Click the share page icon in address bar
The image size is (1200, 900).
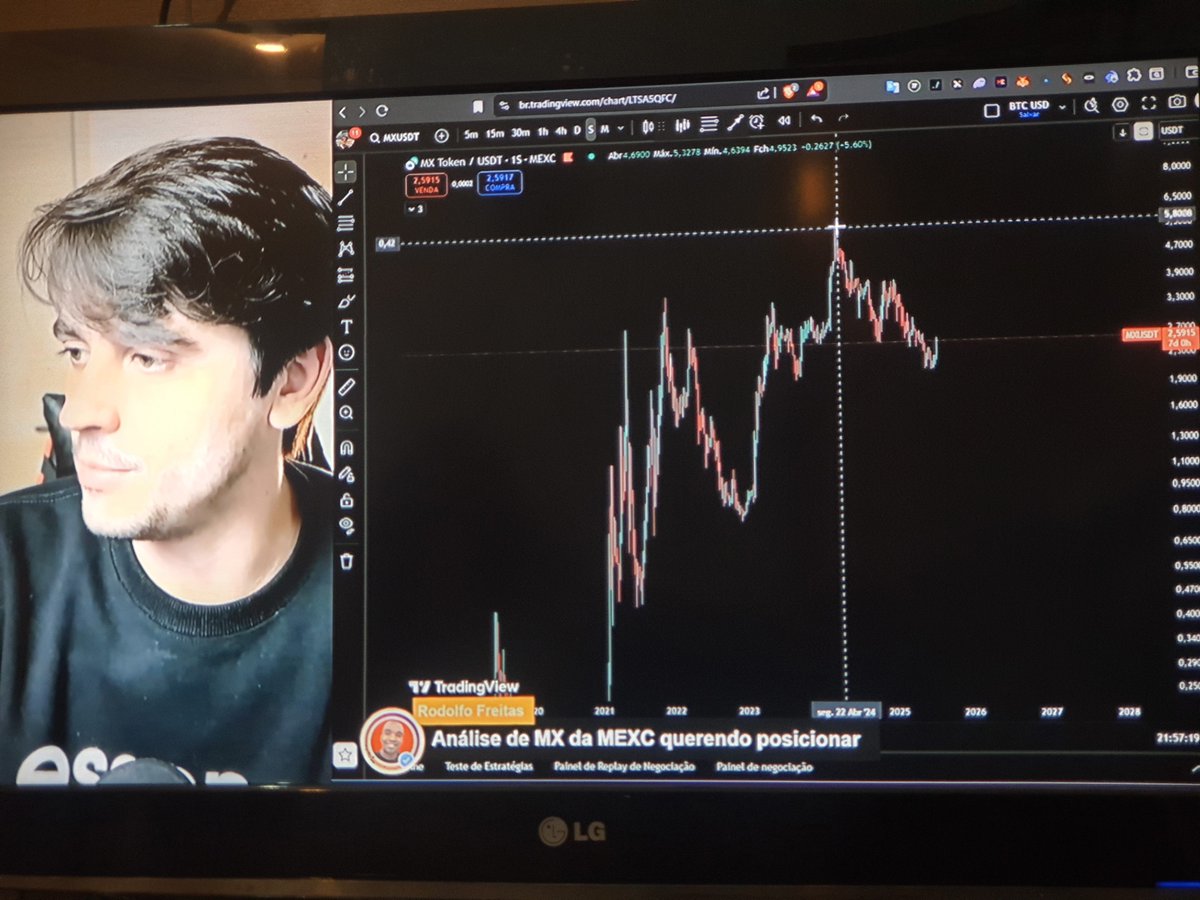(763, 93)
